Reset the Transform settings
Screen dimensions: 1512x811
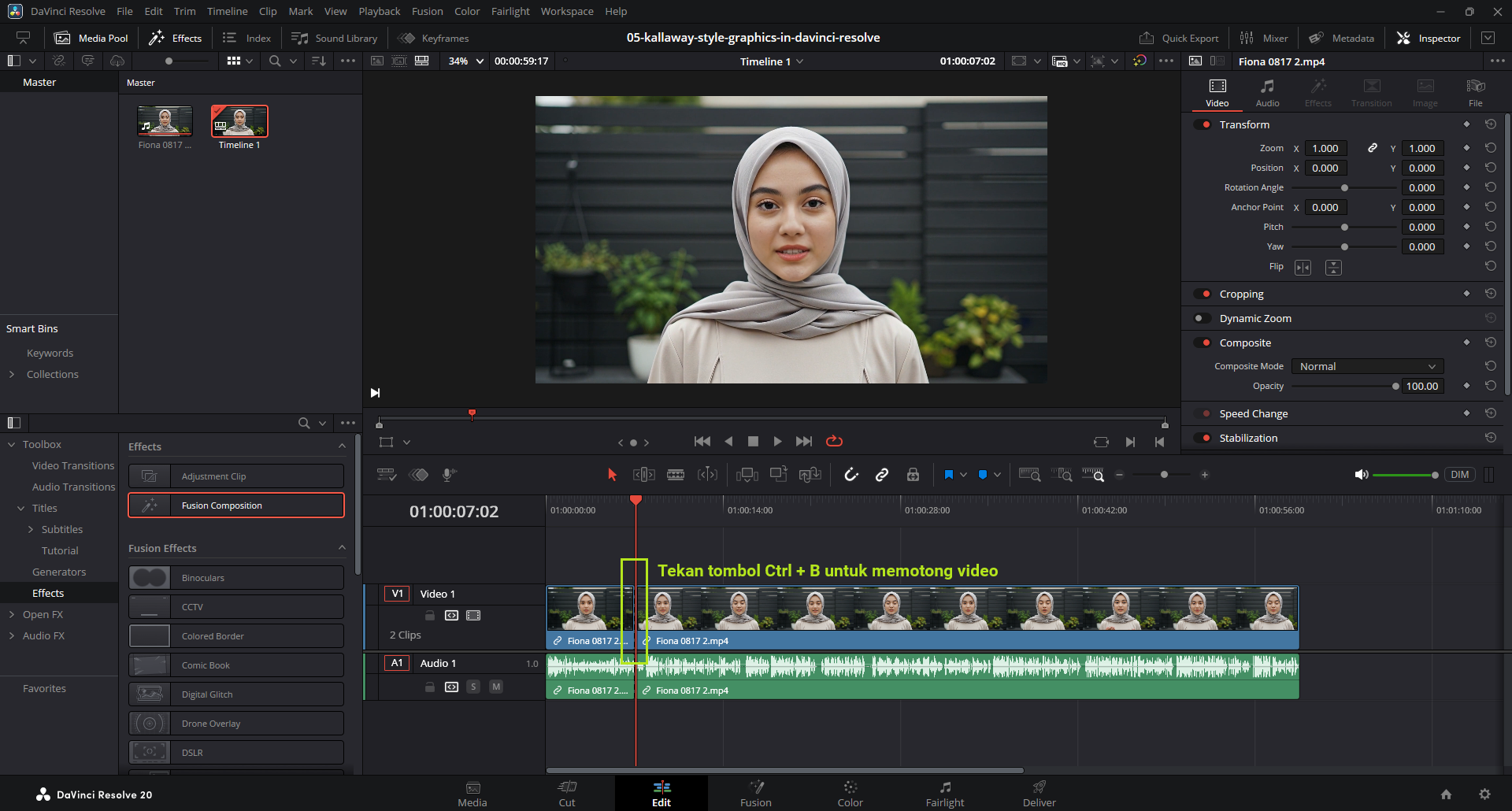point(1490,124)
